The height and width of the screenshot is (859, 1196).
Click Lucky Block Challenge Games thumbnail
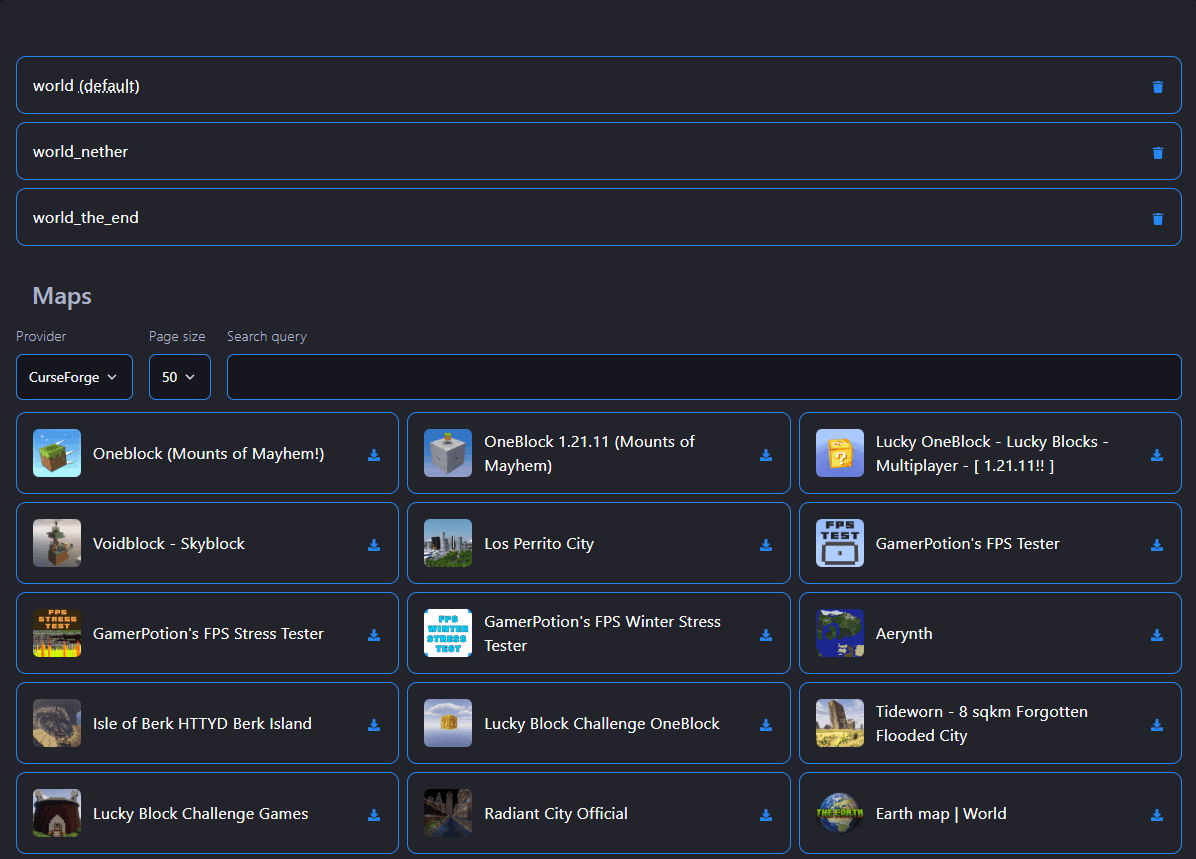56,813
